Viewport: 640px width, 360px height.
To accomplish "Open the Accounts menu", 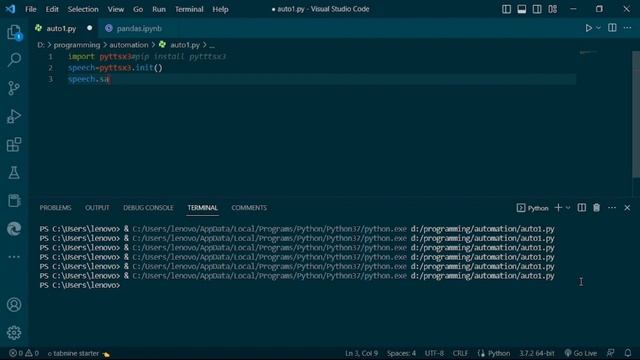I will click(14, 304).
